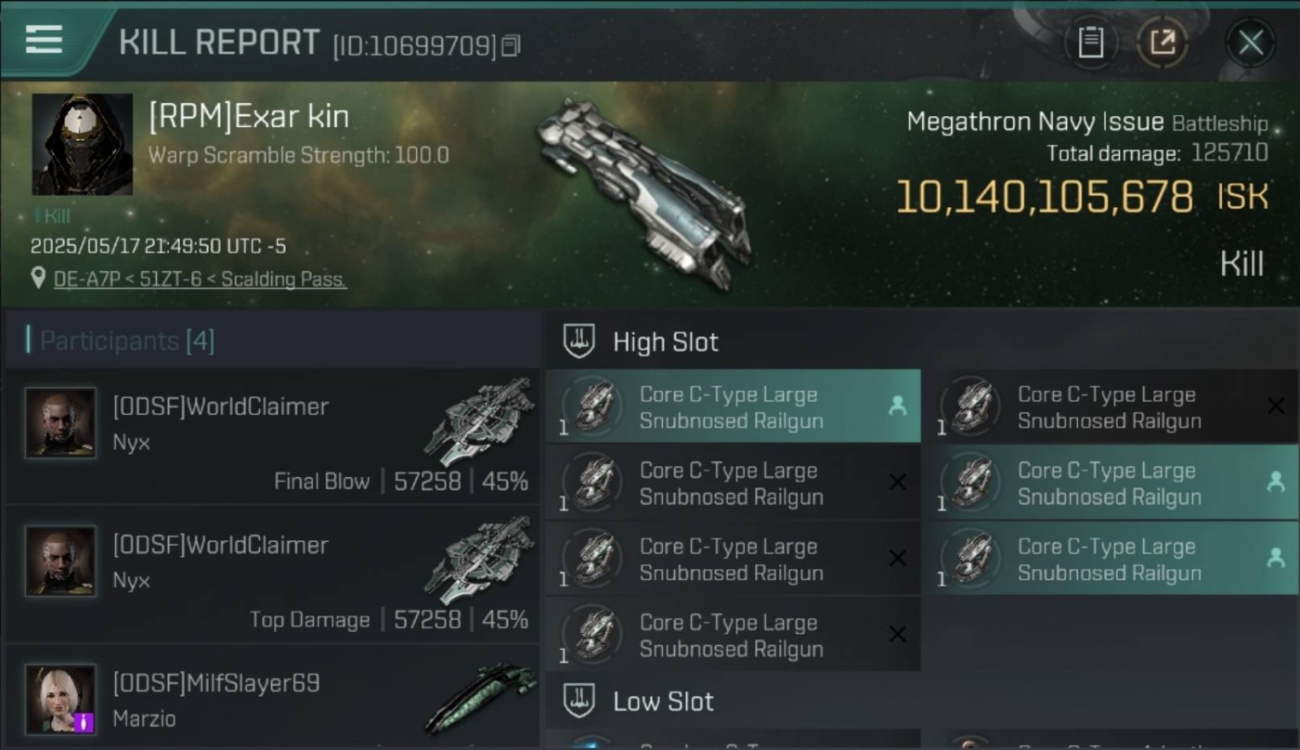Select WorldClaimer's Top Damage entry
1300x750 pixels.
pos(272,574)
